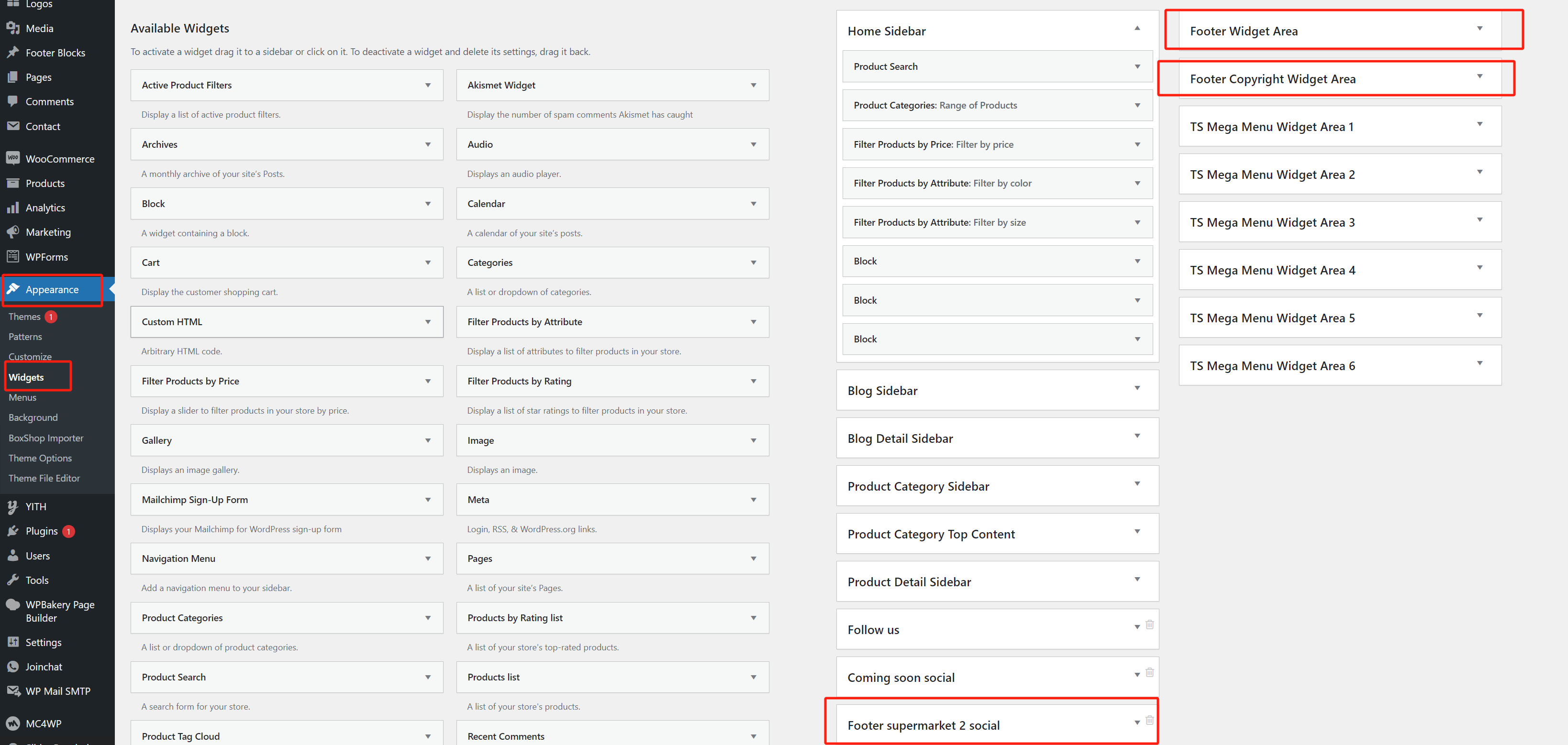Open Widgets under the Appearance menu
Image resolution: width=1568 pixels, height=745 pixels.
pos(25,377)
